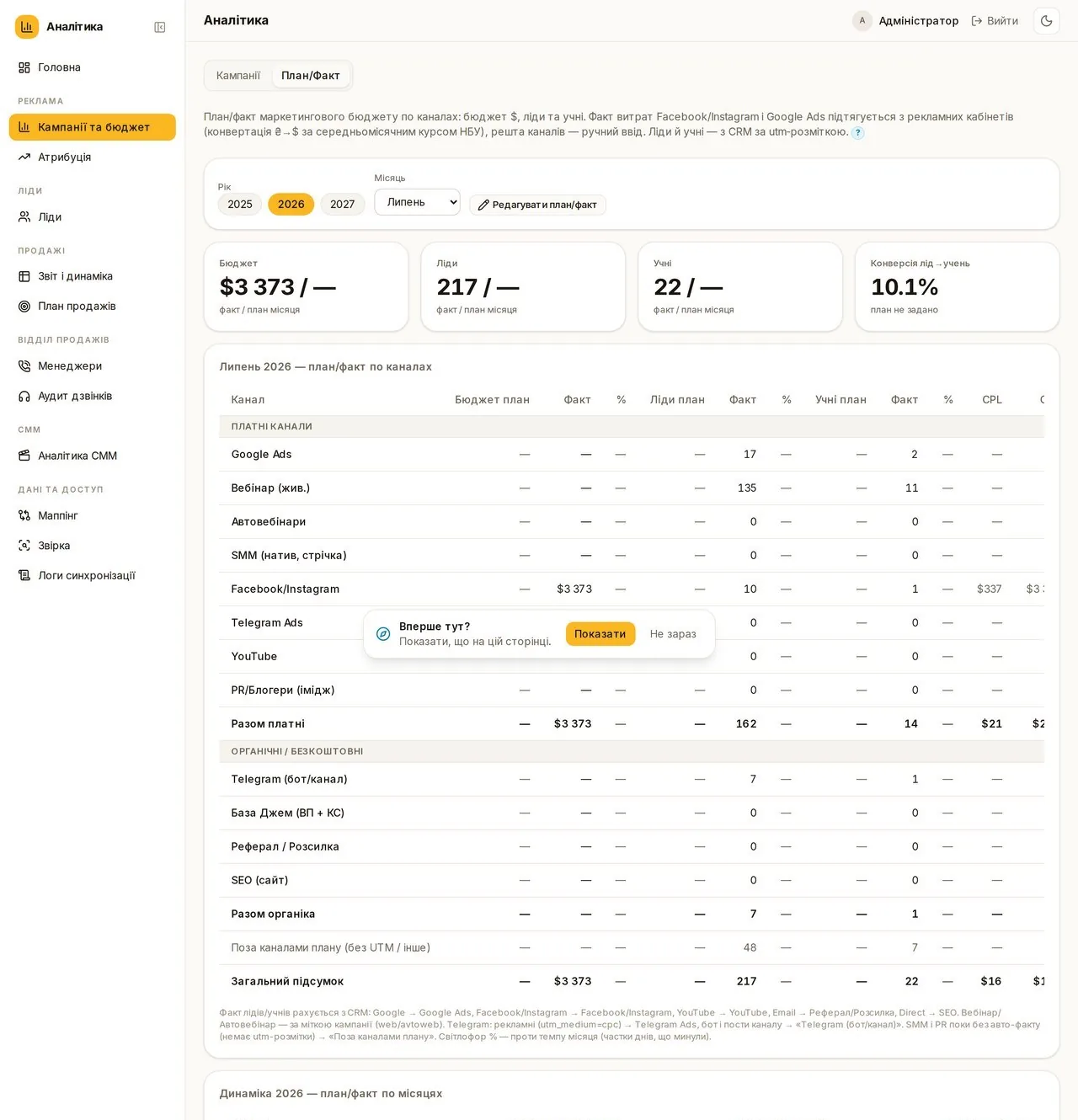Click the Аналітика app logo icon
Image resolution: width=1078 pixels, height=1120 pixels.
point(27,27)
